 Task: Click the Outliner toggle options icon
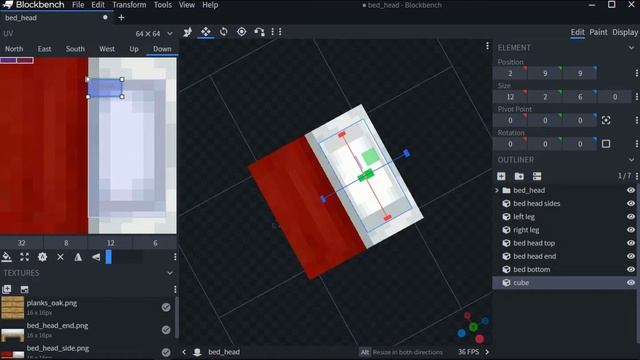click(537, 176)
